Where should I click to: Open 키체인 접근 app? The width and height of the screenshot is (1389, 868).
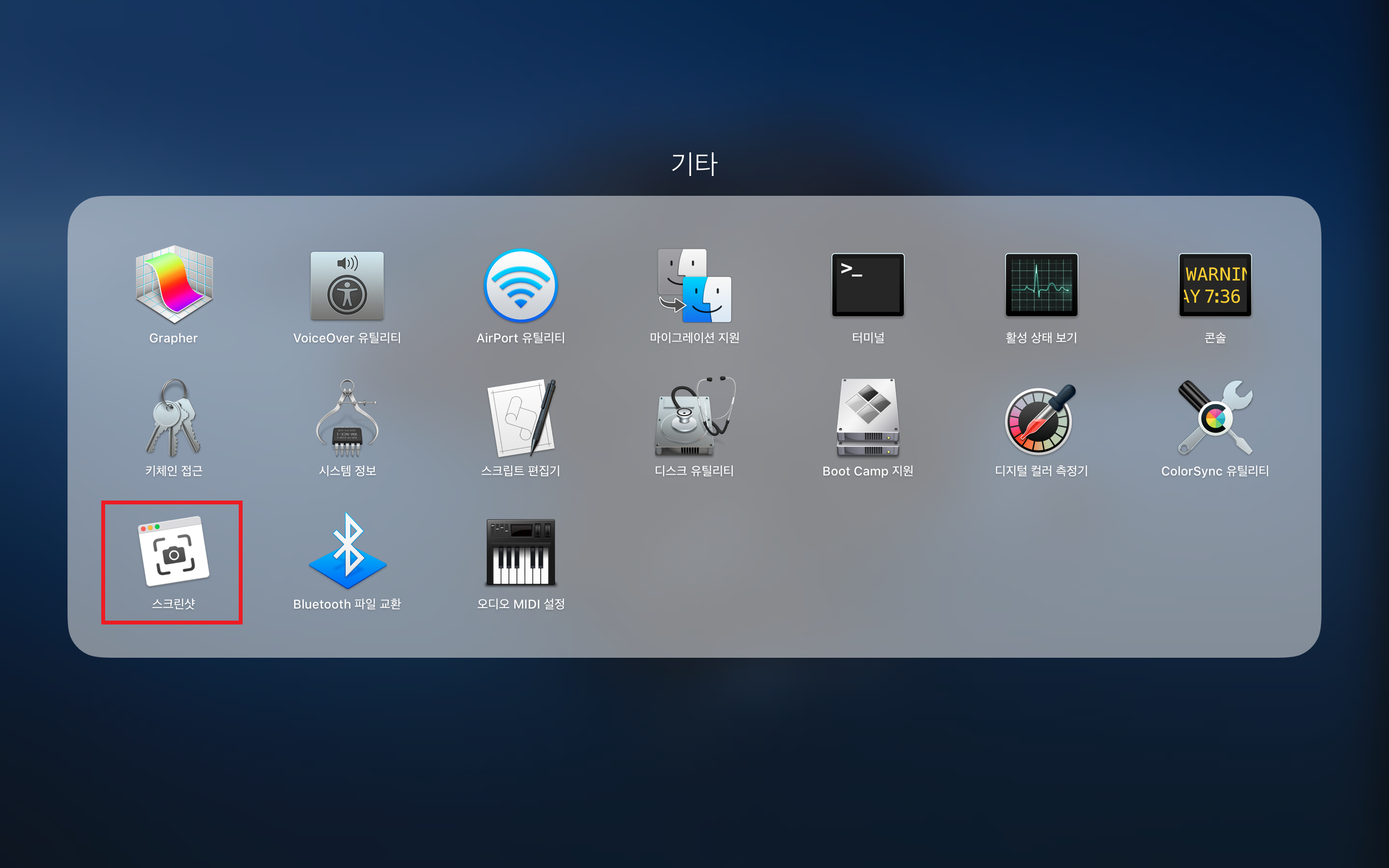pos(173,418)
